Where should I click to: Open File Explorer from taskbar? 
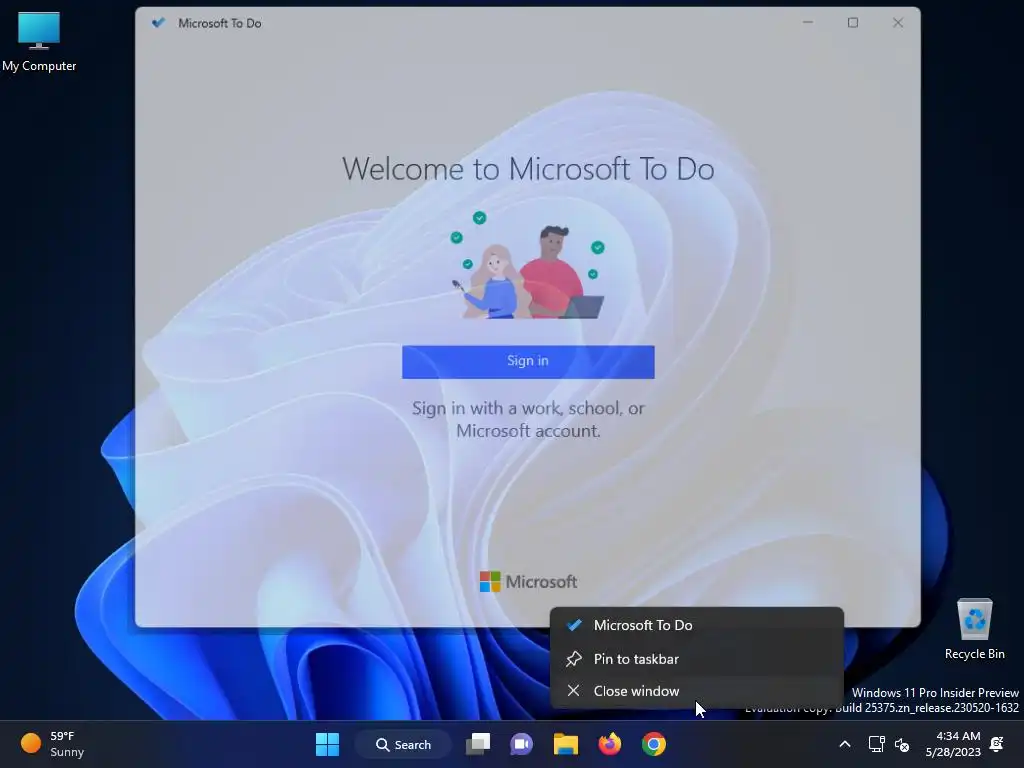coord(566,744)
